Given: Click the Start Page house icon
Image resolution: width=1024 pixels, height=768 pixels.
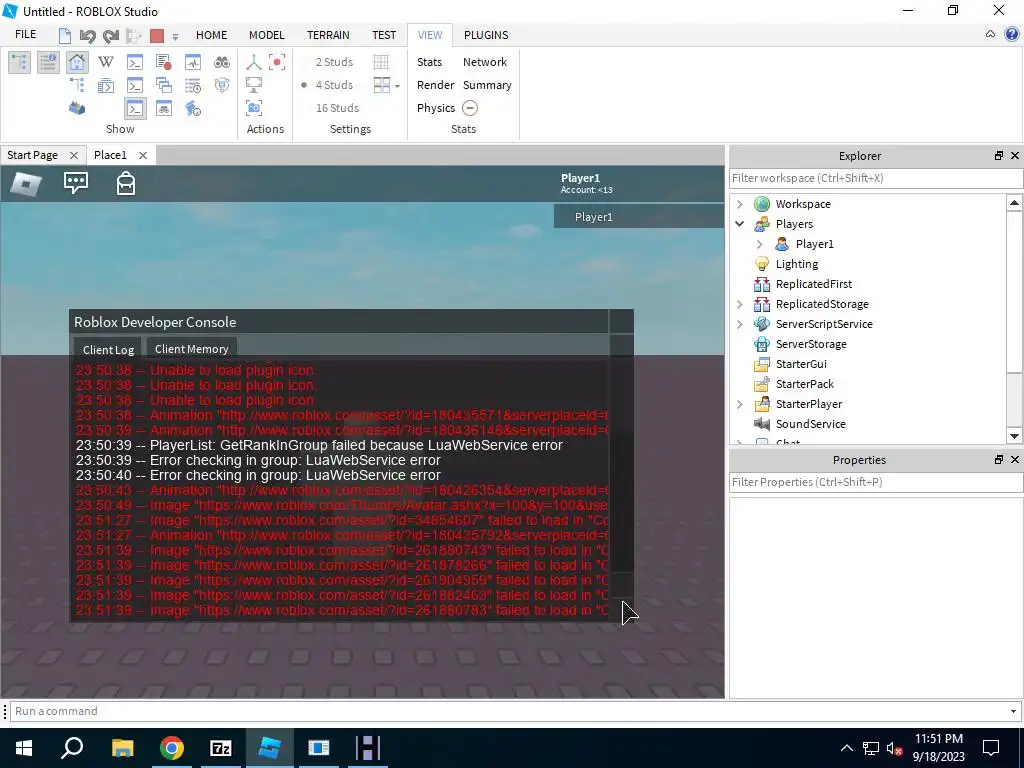Looking at the screenshot, I should [x=77, y=63].
